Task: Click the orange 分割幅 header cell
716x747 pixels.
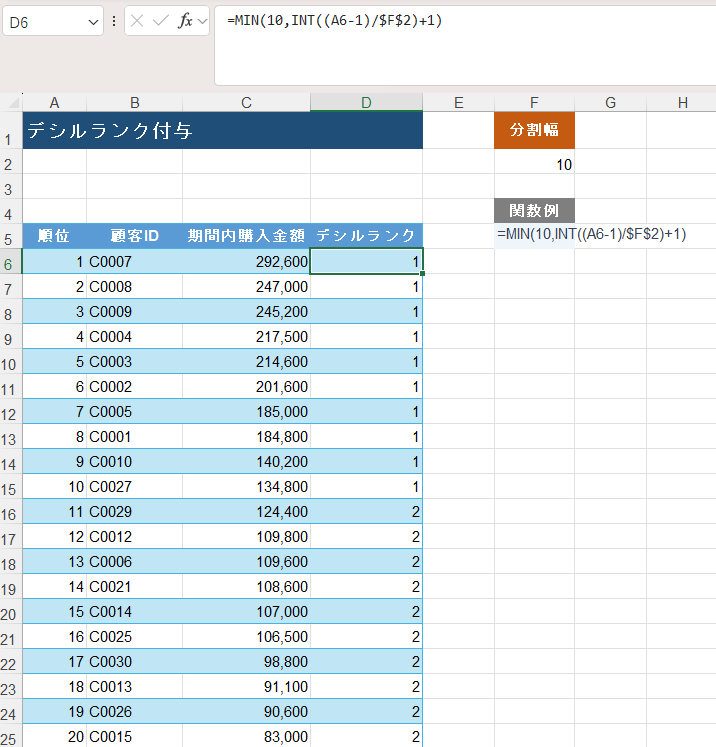Action: tap(534, 131)
